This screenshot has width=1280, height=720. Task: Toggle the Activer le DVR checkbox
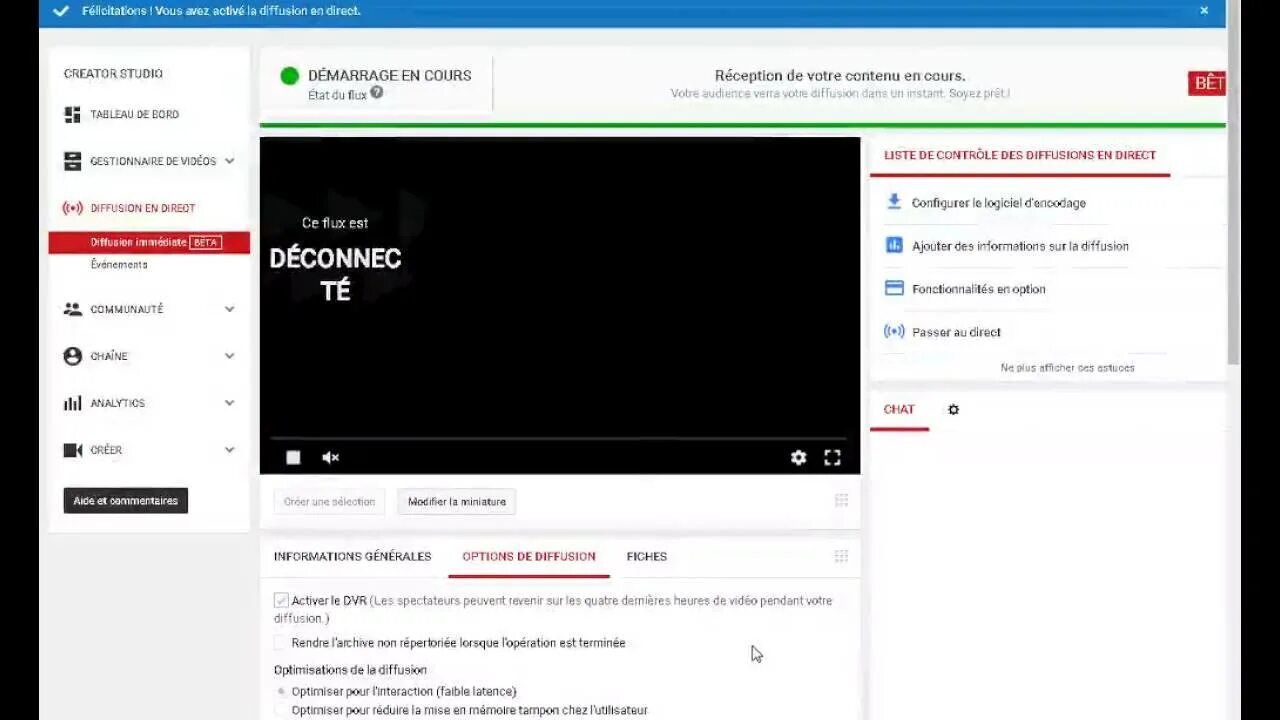(x=281, y=601)
